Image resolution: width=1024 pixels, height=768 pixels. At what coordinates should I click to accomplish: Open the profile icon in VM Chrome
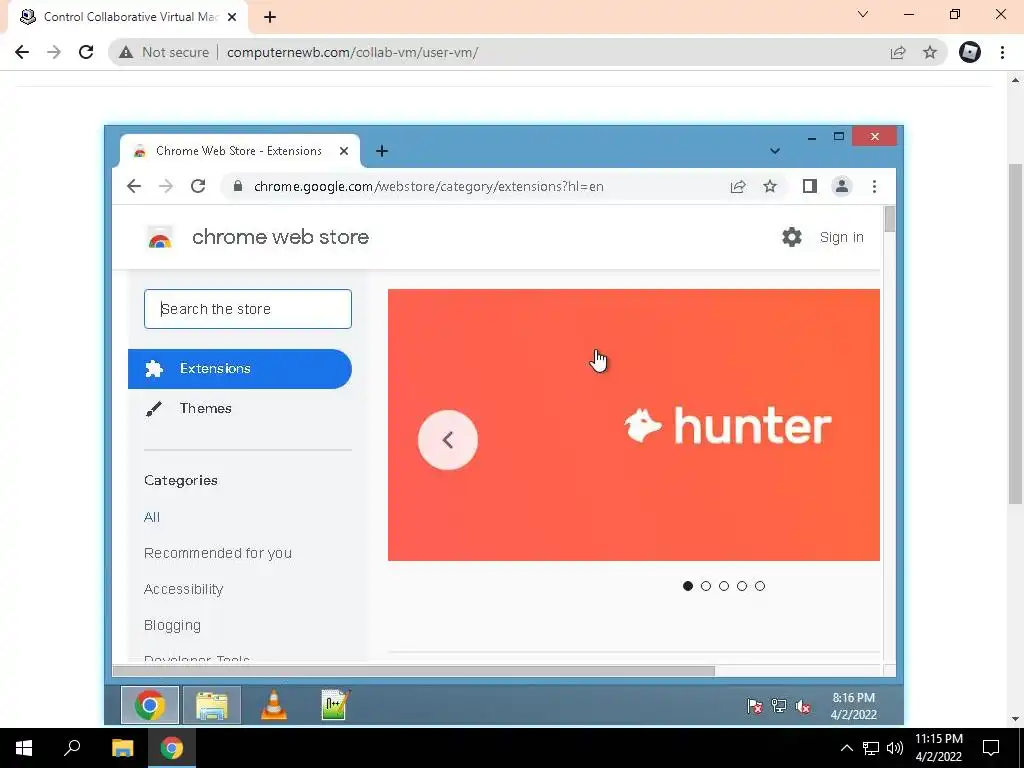tap(842, 186)
